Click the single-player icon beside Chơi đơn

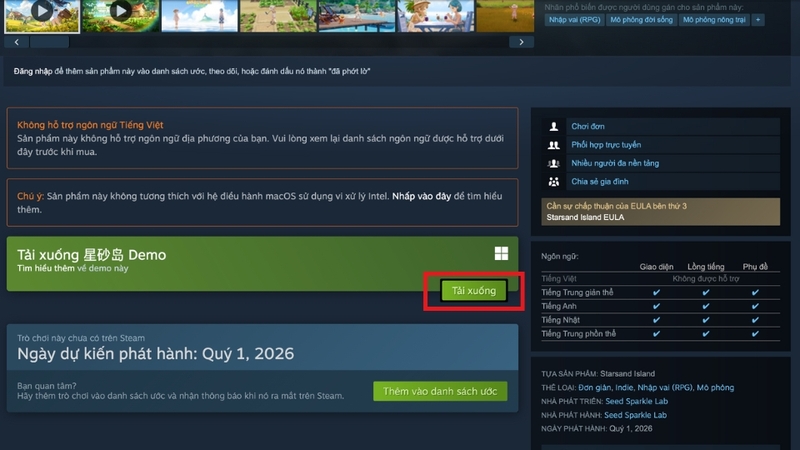[x=554, y=127]
